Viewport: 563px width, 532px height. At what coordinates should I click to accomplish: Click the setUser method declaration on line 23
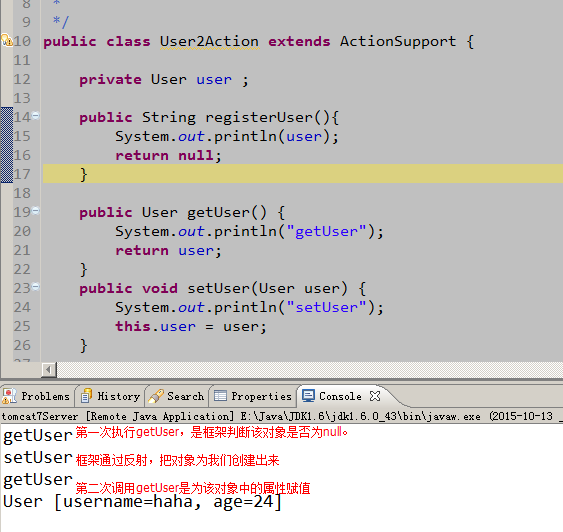coord(222,288)
